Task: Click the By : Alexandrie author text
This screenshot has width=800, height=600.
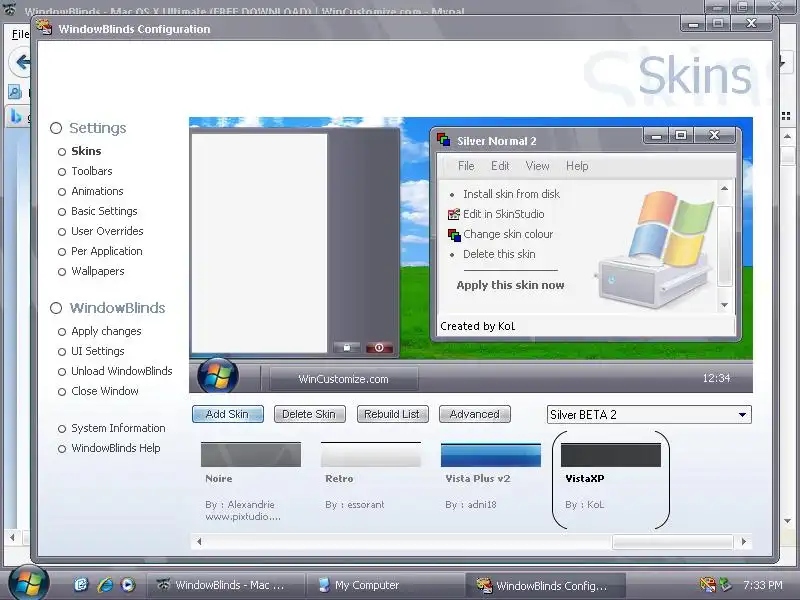Action: tap(240, 505)
